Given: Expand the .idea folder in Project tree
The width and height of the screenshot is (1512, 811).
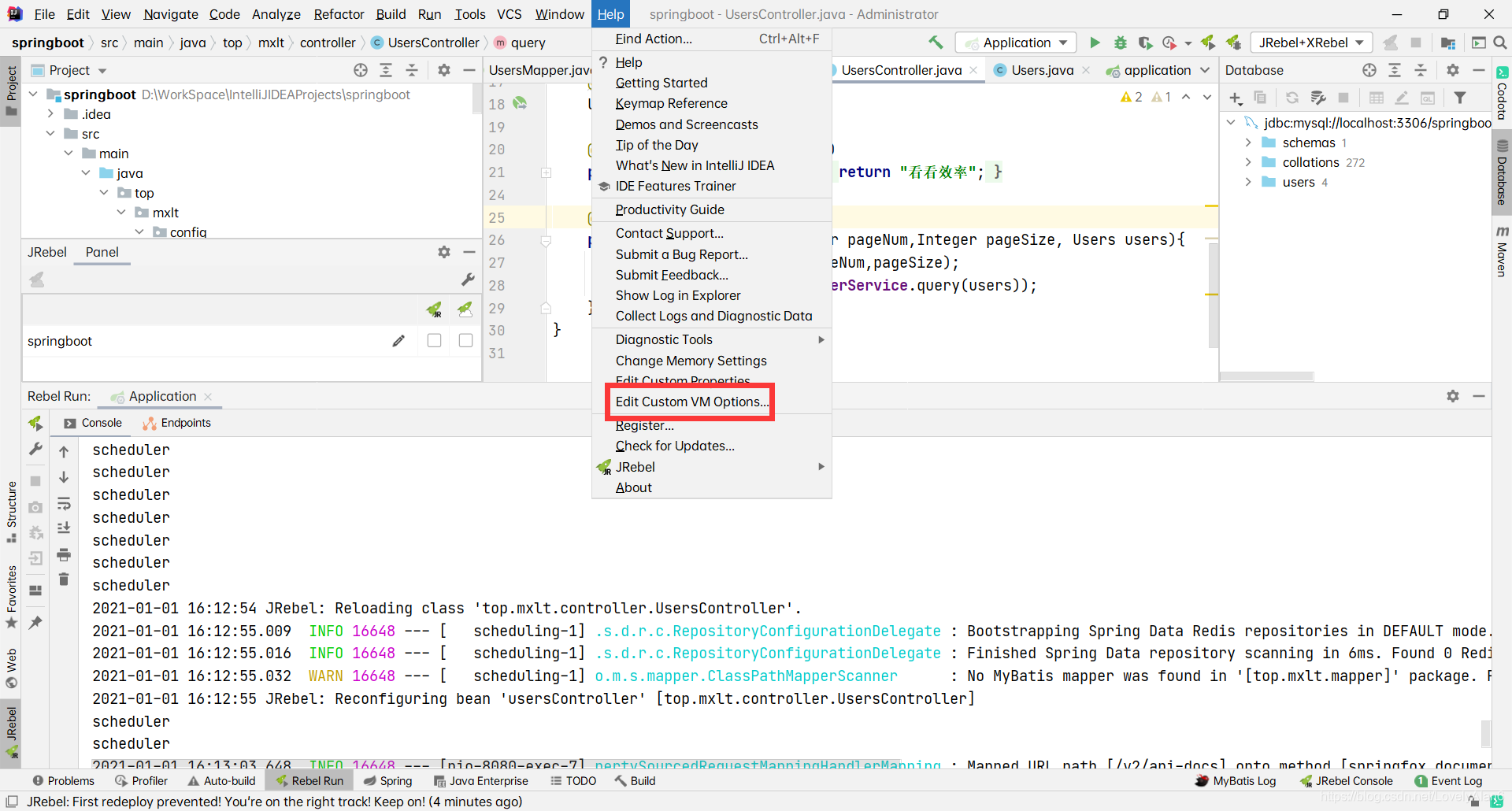Looking at the screenshot, I should click(50, 113).
